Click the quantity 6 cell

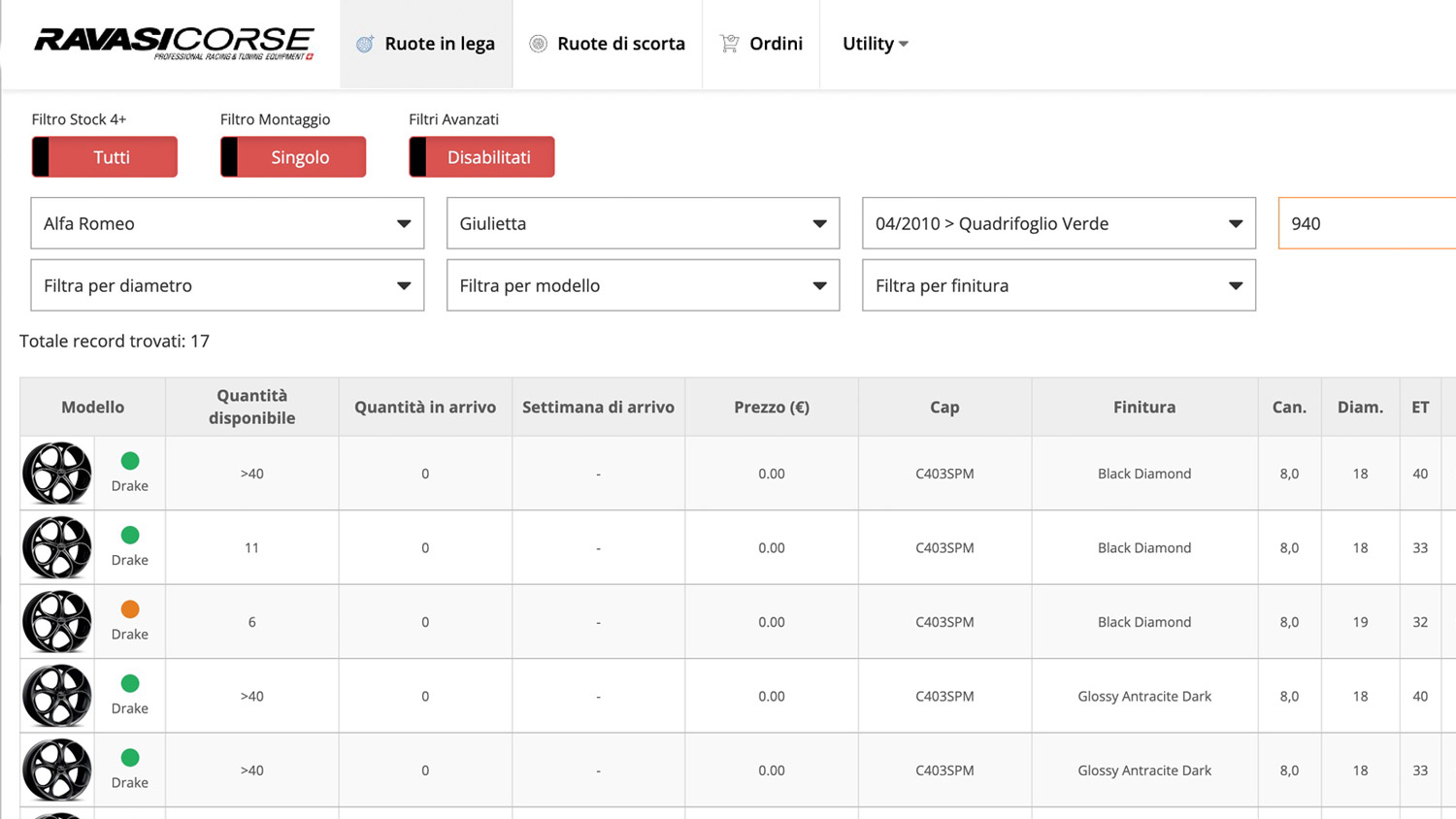[x=252, y=622]
